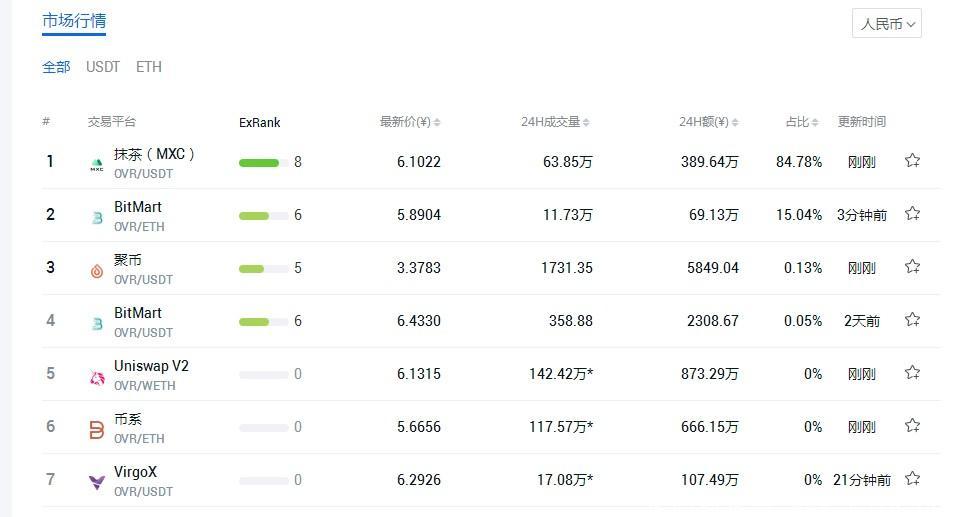Click the 币系 exchange logo

pyautogui.click(x=97, y=430)
